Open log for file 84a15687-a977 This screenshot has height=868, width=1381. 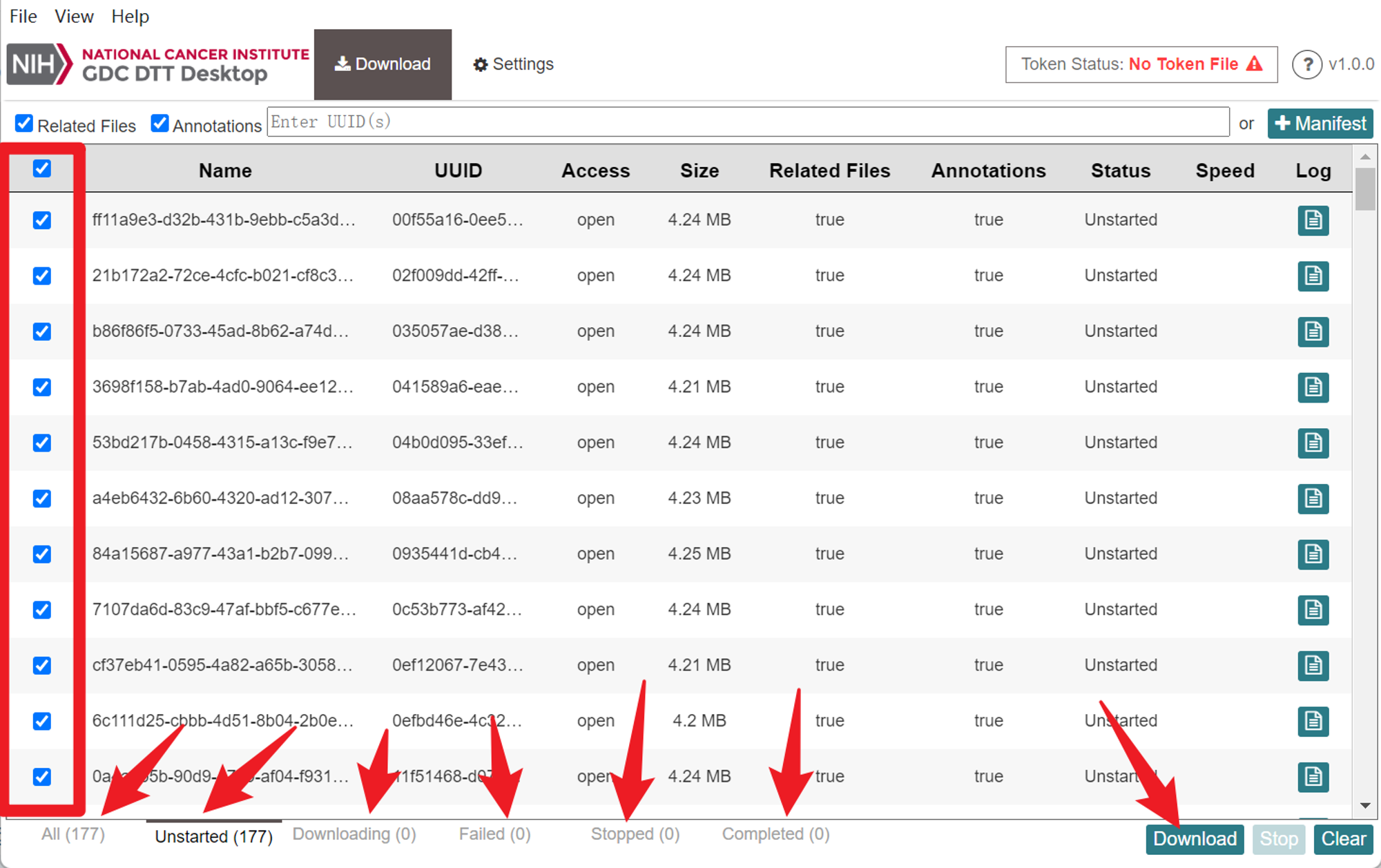click(x=1313, y=554)
